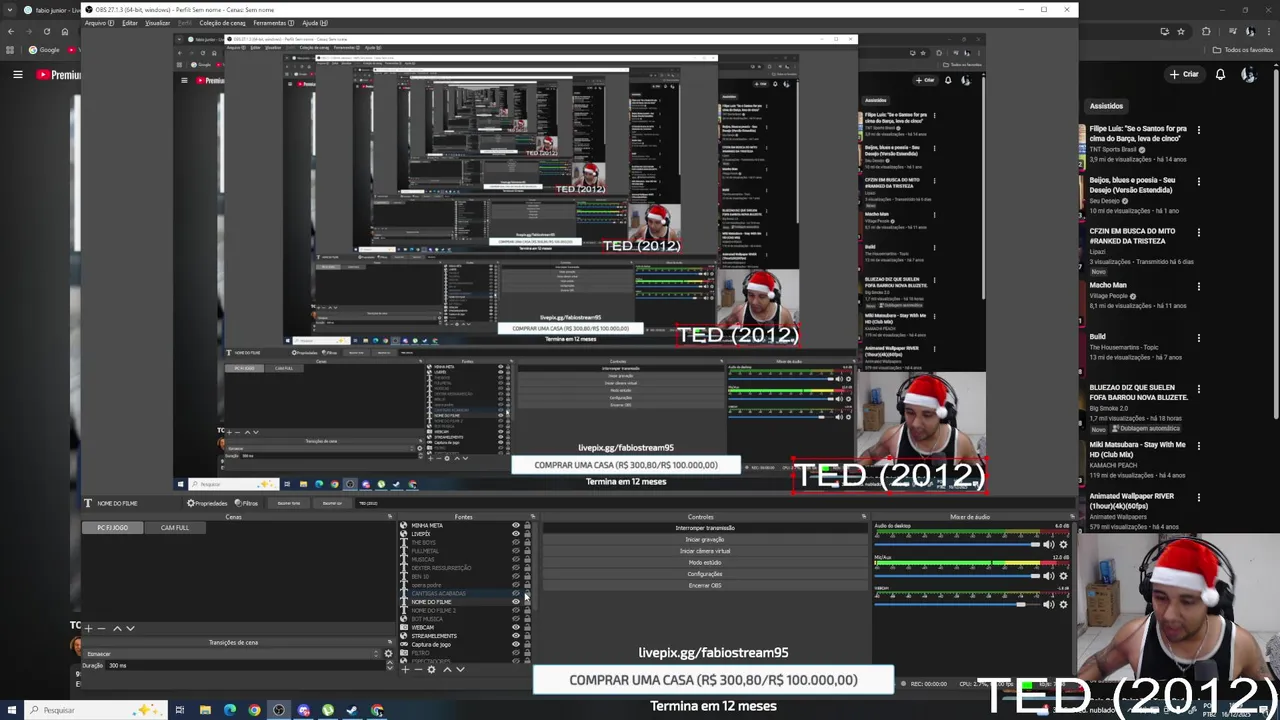Click Iniciar gravação button
Viewport: 1280px width, 720px height.
pyautogui.click(x=704, y=539)
